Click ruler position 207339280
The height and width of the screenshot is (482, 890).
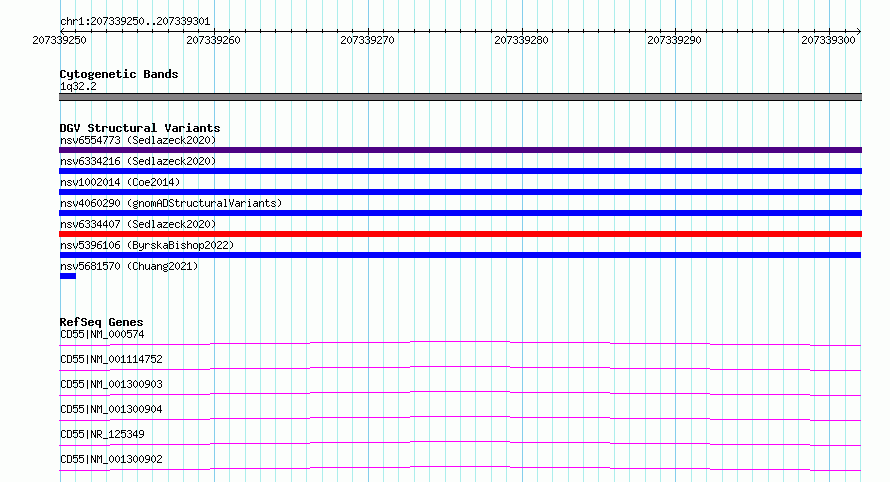point(521,40)
